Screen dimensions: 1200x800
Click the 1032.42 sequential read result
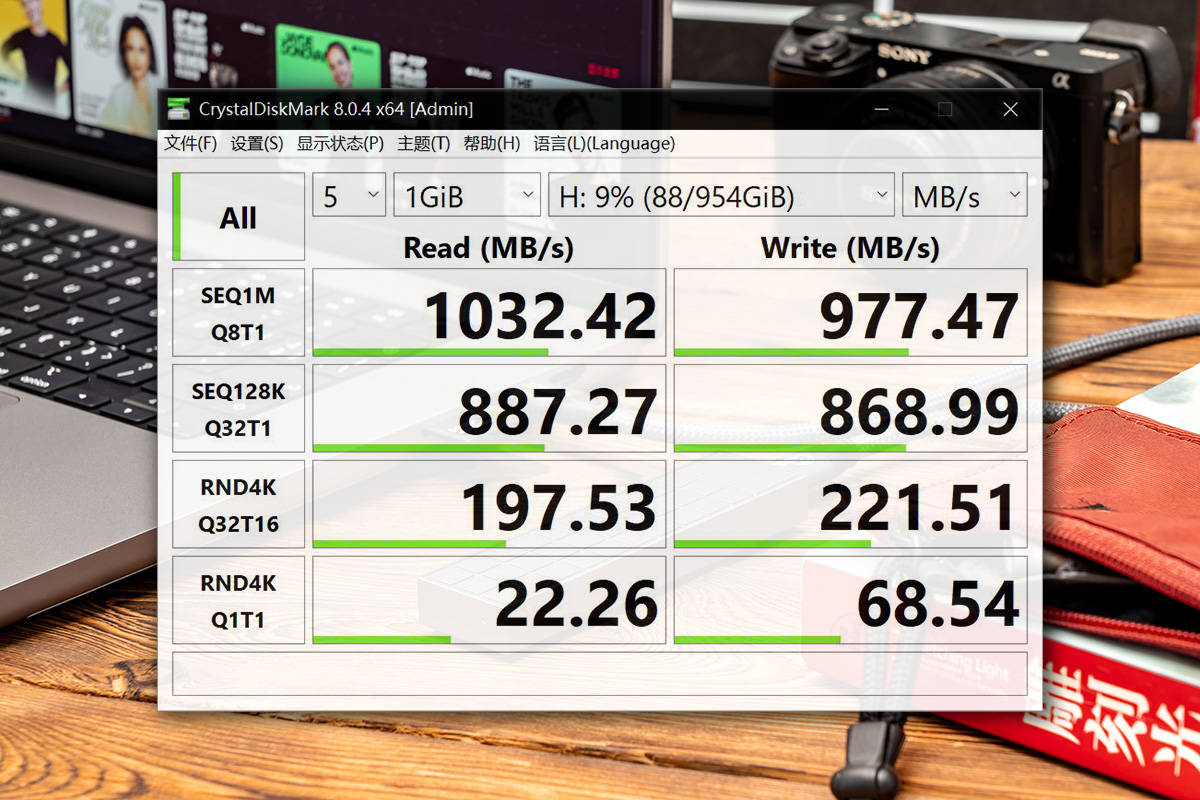pos(489,313)
